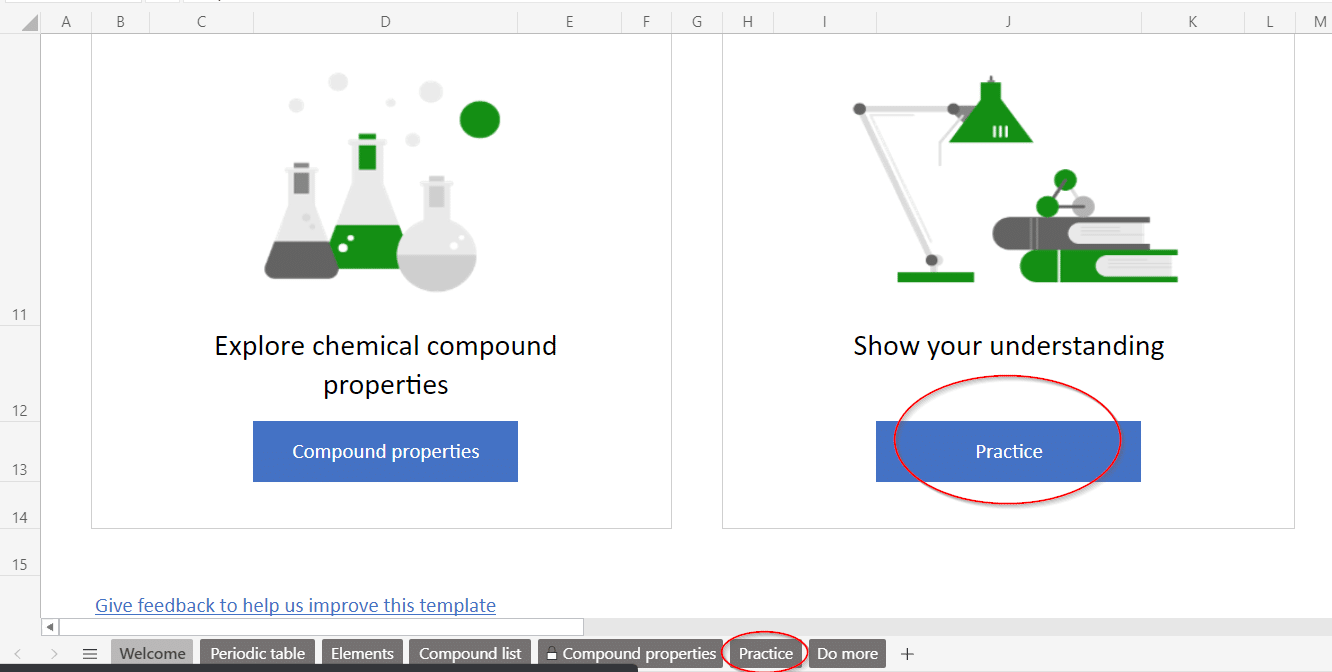Click the next sheet navigation arrow
1332x672 pixels.
coord(54,654)
